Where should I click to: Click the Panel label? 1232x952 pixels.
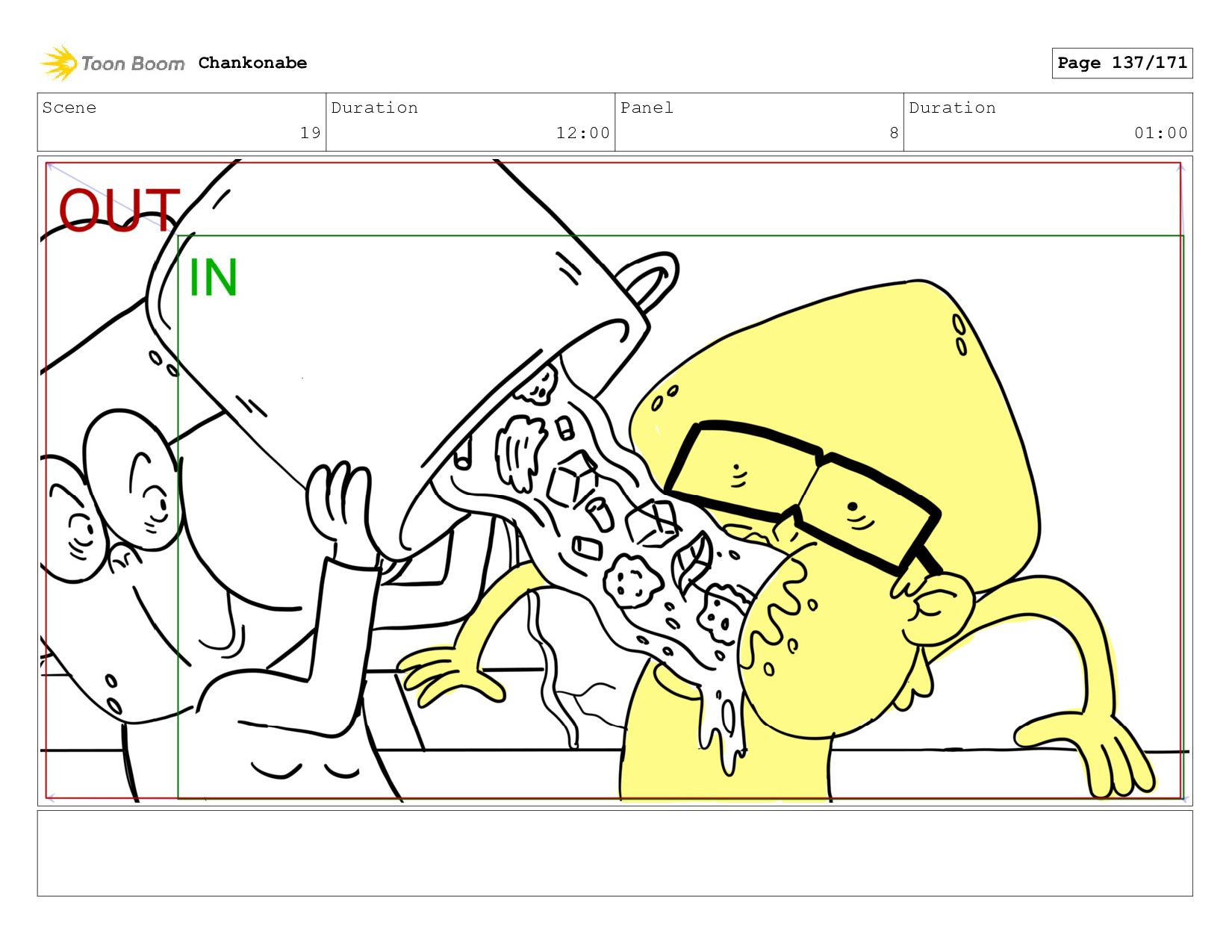pyautogui.click(x=647, y=108)
